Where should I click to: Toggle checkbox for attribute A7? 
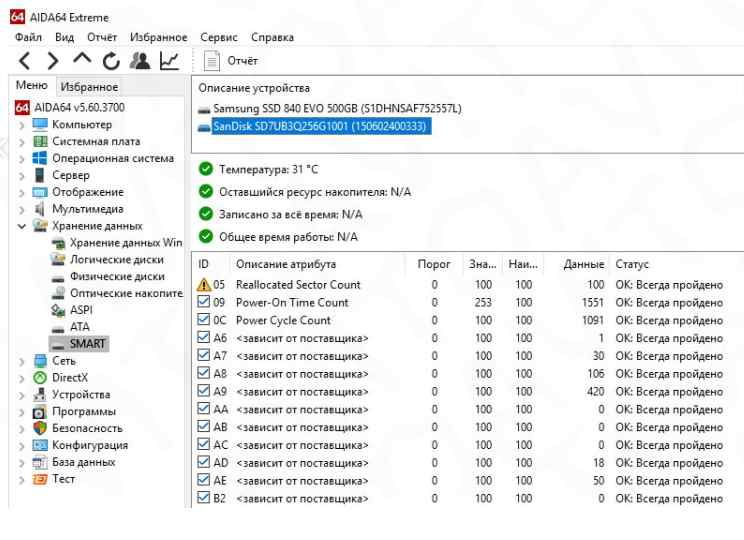point(204,355)
